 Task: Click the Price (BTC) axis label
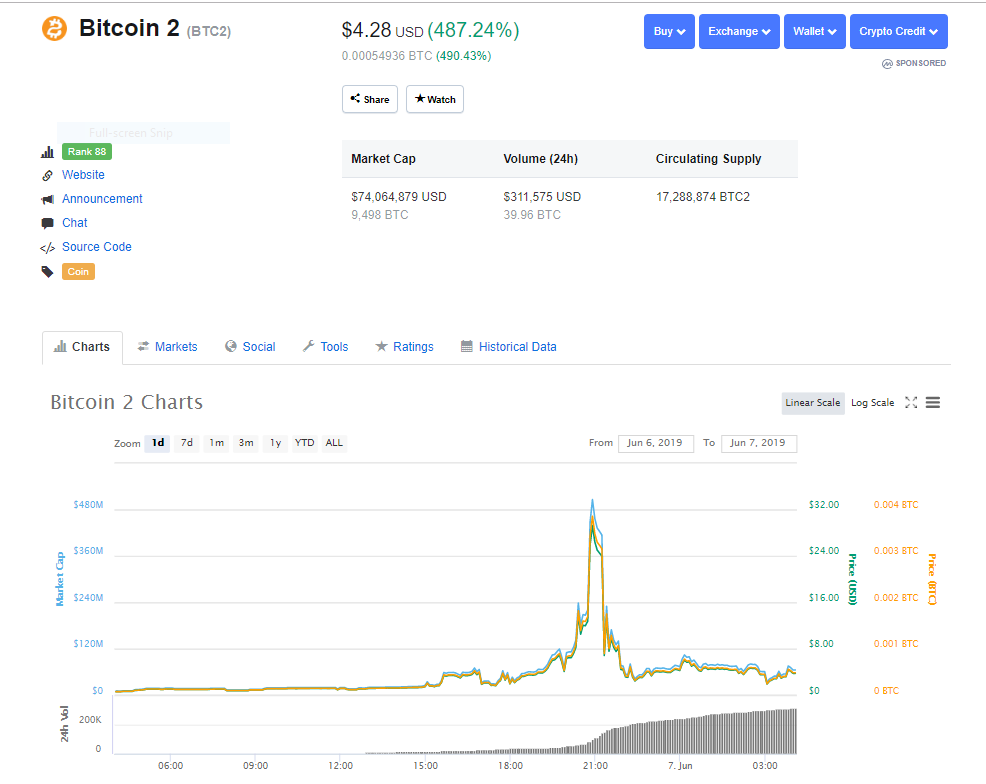[932, 579]
